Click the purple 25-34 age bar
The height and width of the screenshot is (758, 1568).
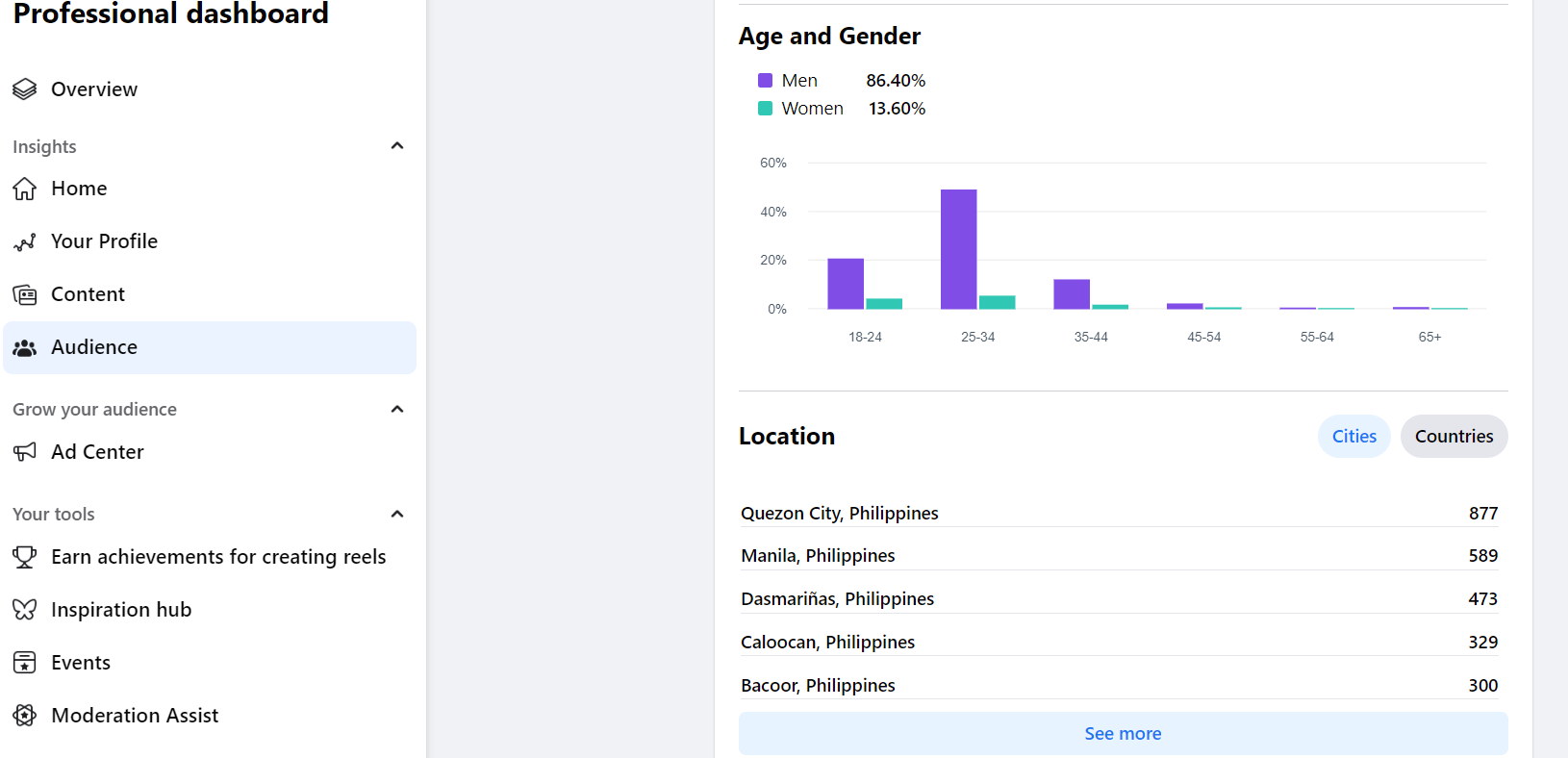(958, 249)
